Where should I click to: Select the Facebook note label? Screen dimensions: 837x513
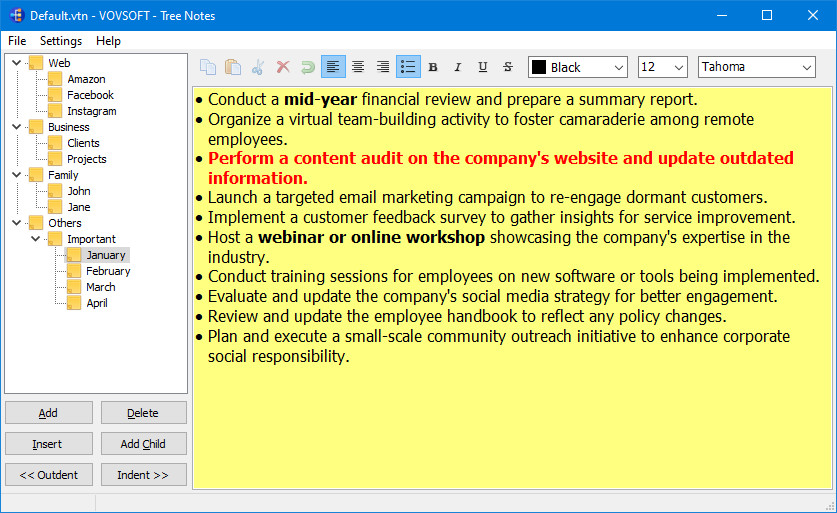pyautogui.click(x=90, y=95)
